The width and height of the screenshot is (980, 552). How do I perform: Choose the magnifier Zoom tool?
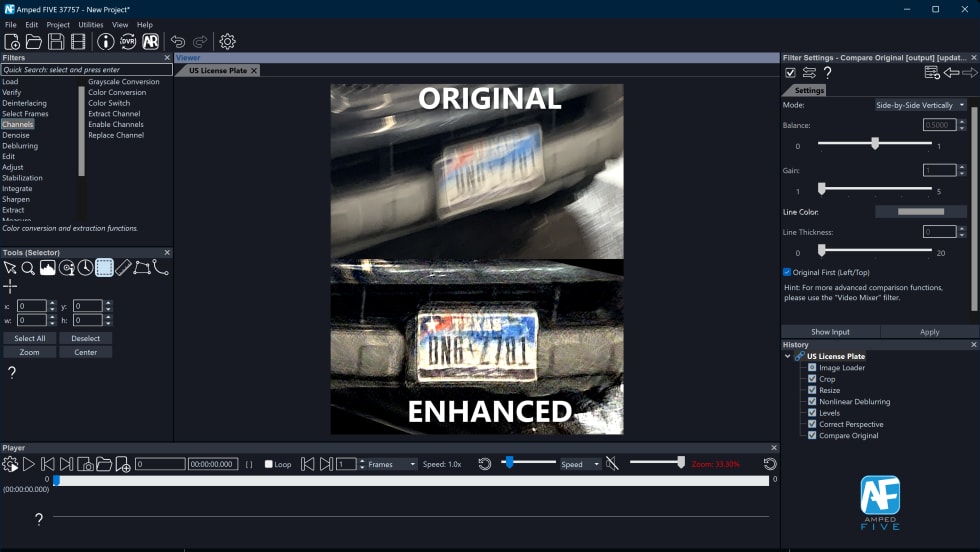[28, 268]
